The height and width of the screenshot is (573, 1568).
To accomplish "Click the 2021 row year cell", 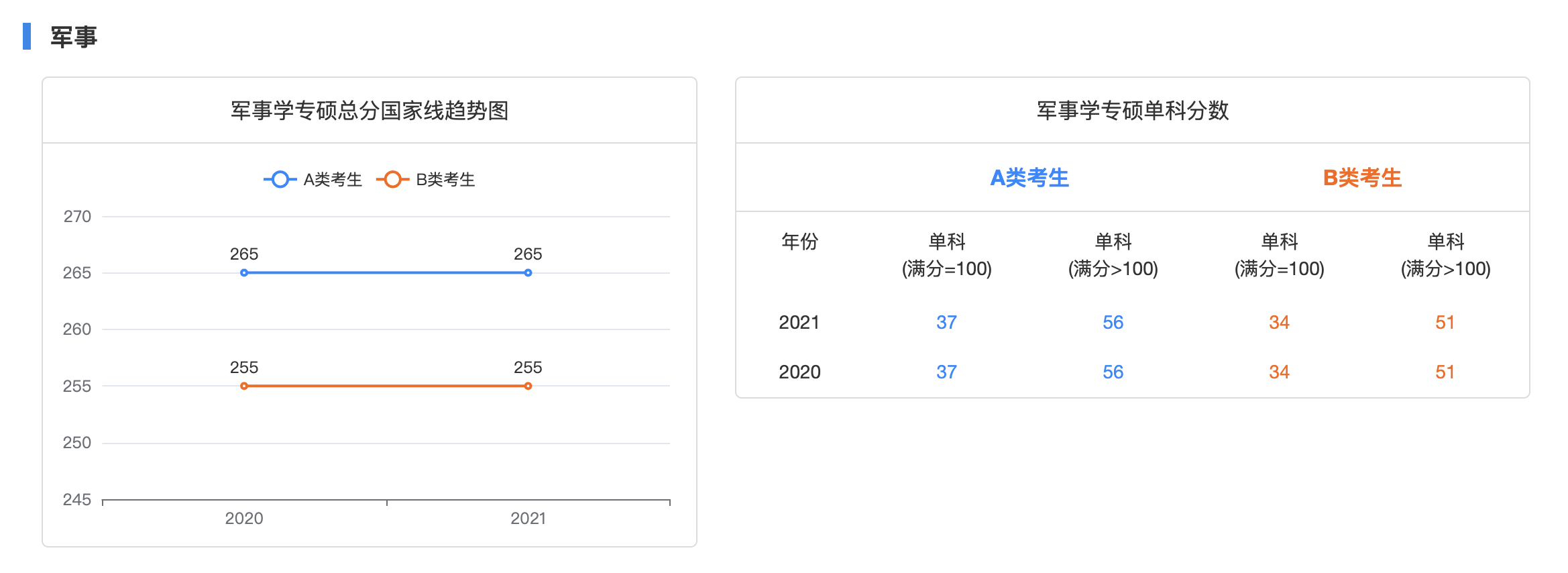I will (799, 323).
